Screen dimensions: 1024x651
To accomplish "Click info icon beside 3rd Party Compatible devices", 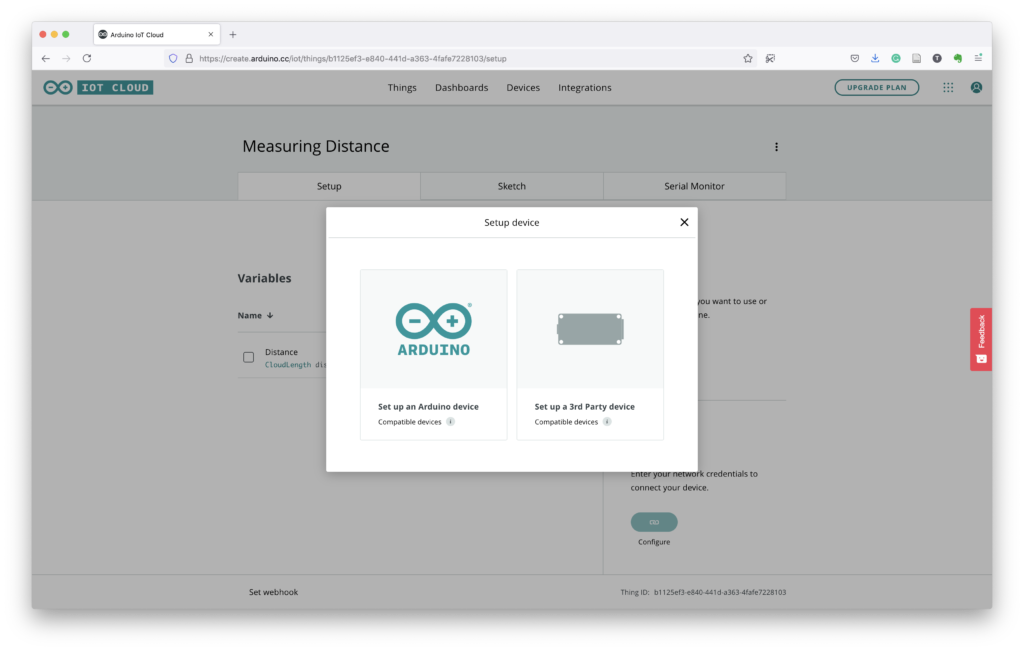I will (x=607, y=422).
